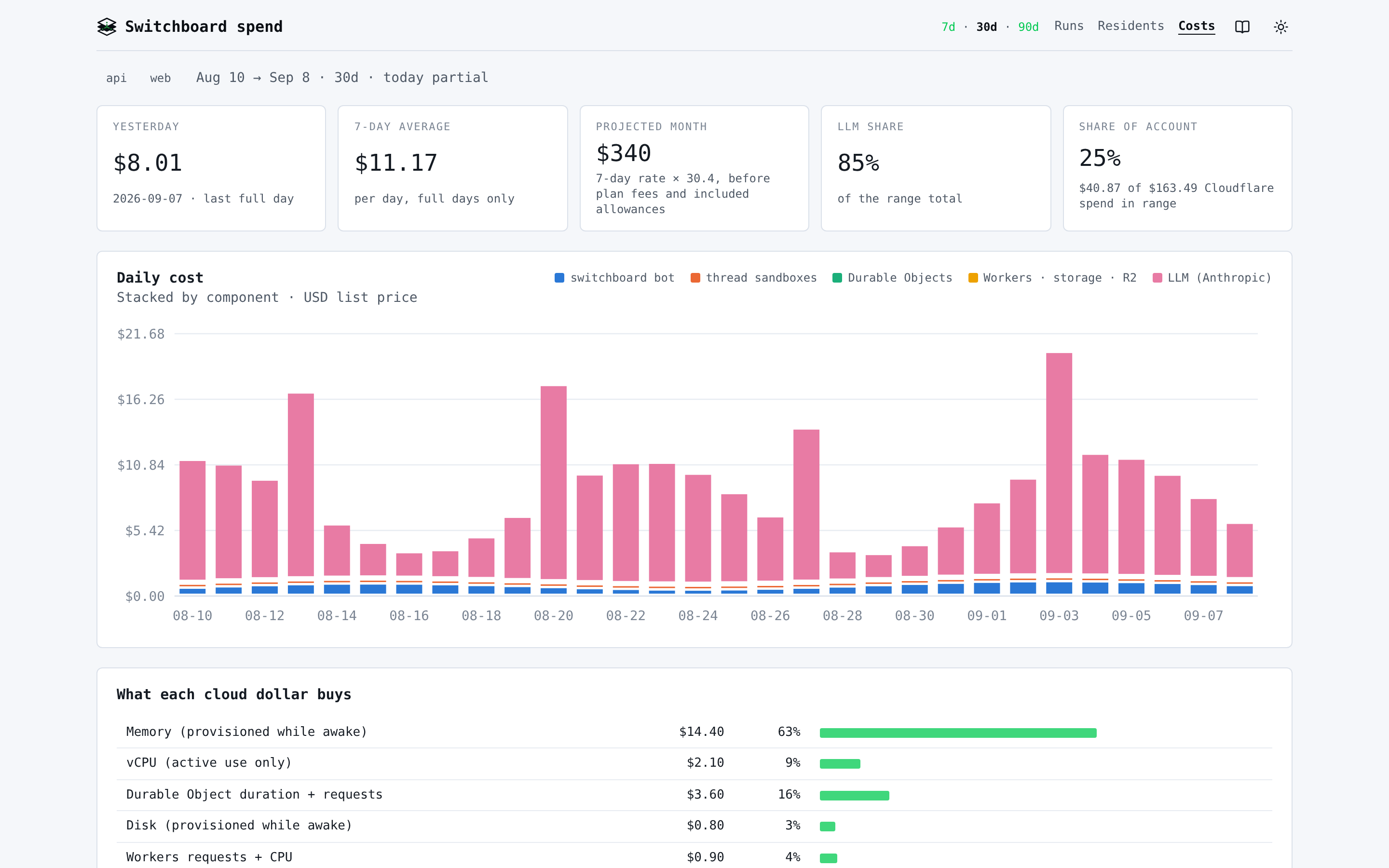Screen dimensions: 1389x868
Task: Click the 16% progress bar
Action: [x=854, y=795]
